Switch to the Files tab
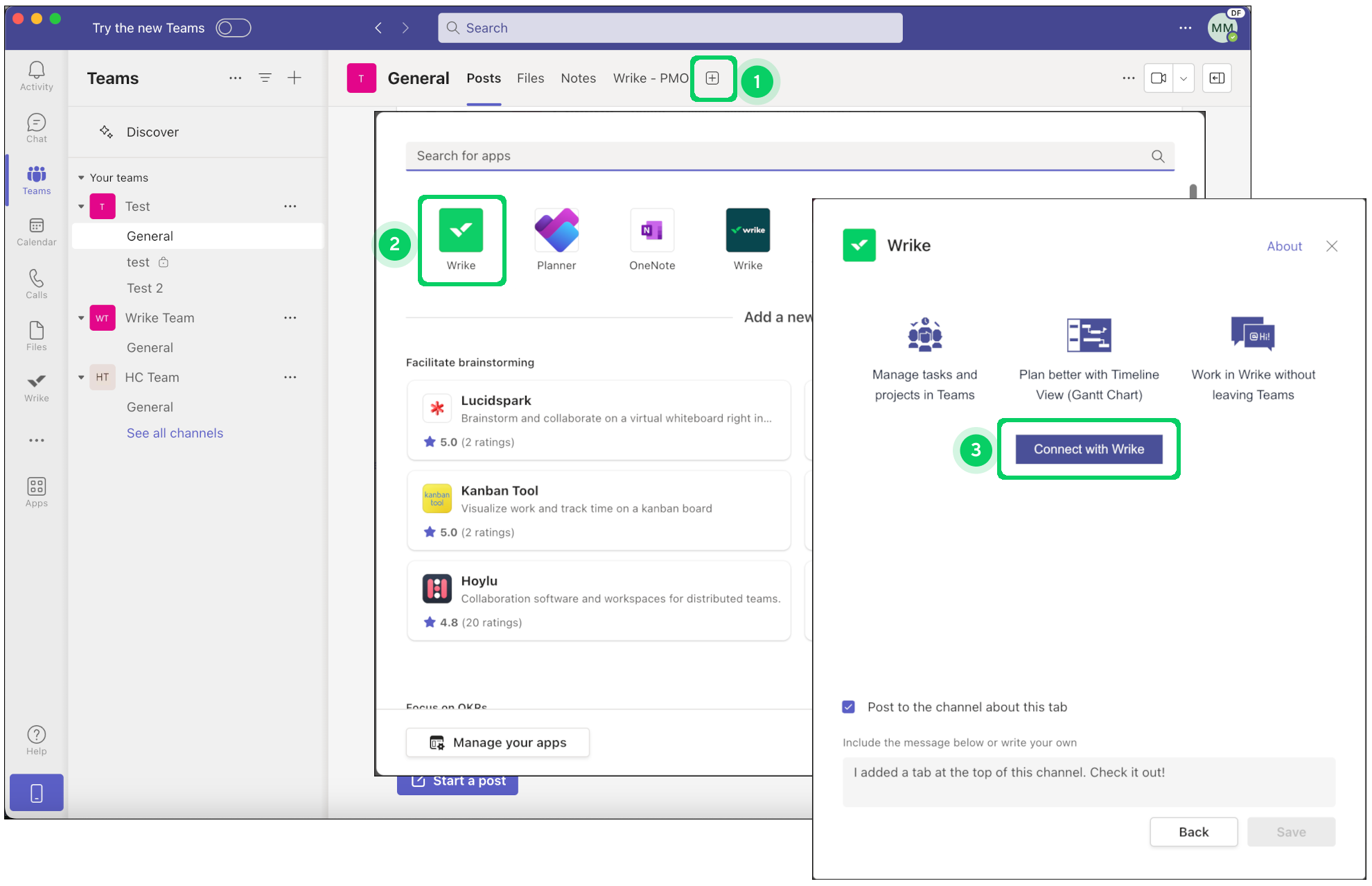The height and width of the screenshot is (886, 1372). click(530, 78)
